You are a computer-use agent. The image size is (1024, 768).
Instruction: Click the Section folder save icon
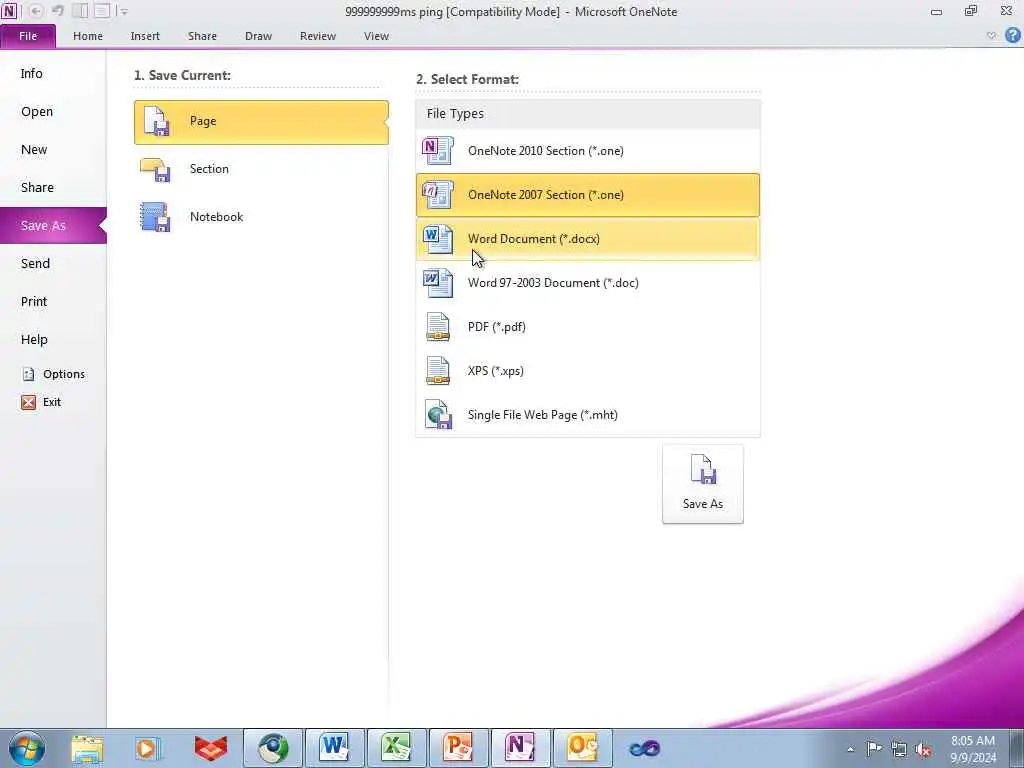(x=155, y=170)
